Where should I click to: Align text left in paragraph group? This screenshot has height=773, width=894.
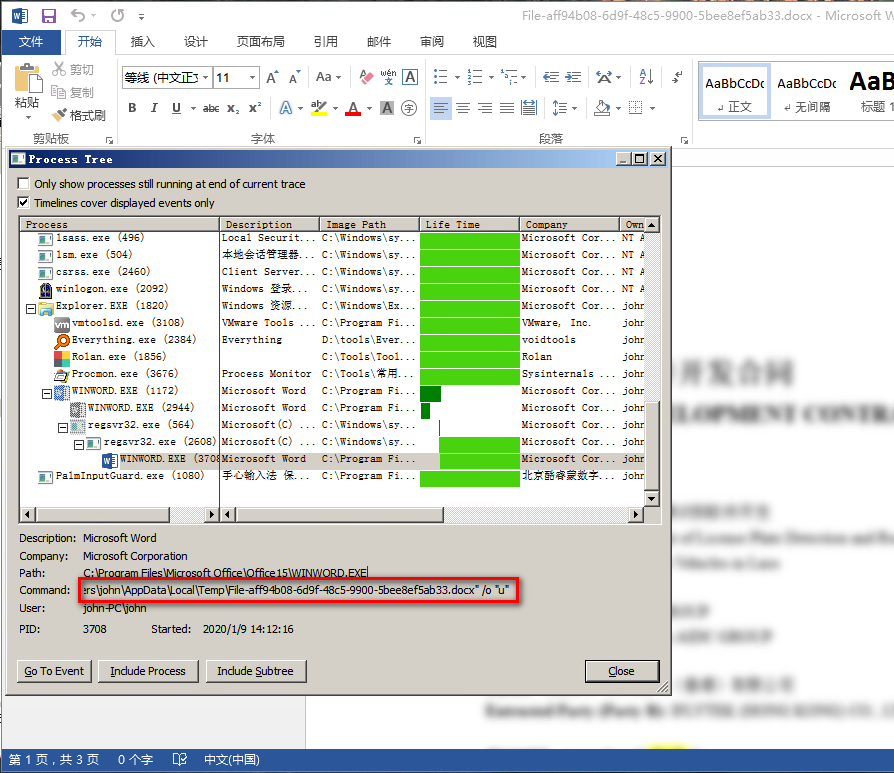(x=440, y=108)
